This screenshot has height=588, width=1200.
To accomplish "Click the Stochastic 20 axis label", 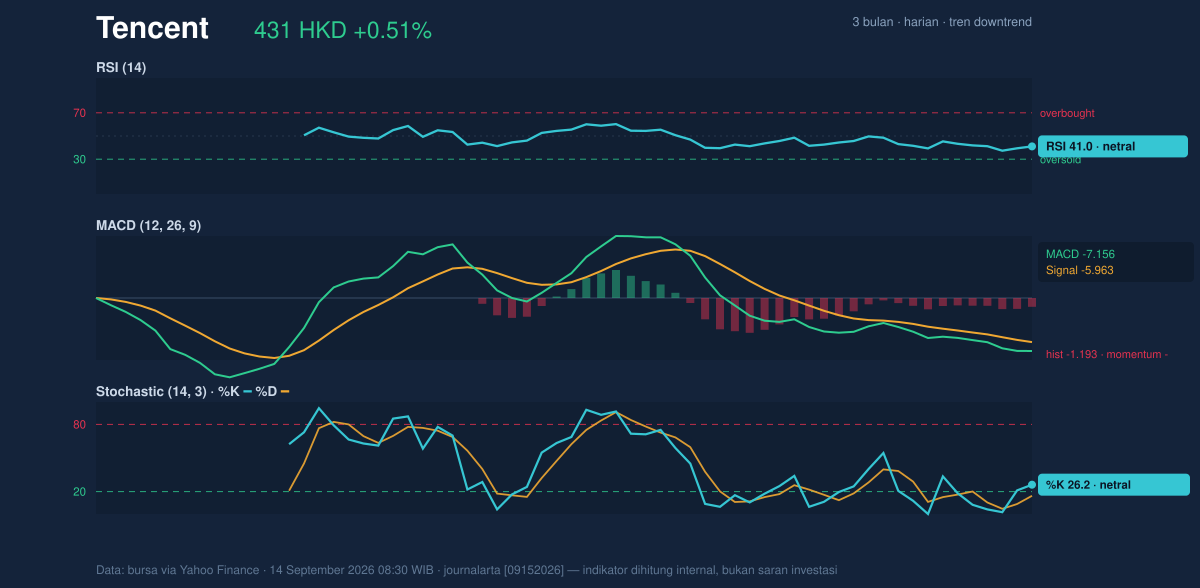I will pos(79,492).
